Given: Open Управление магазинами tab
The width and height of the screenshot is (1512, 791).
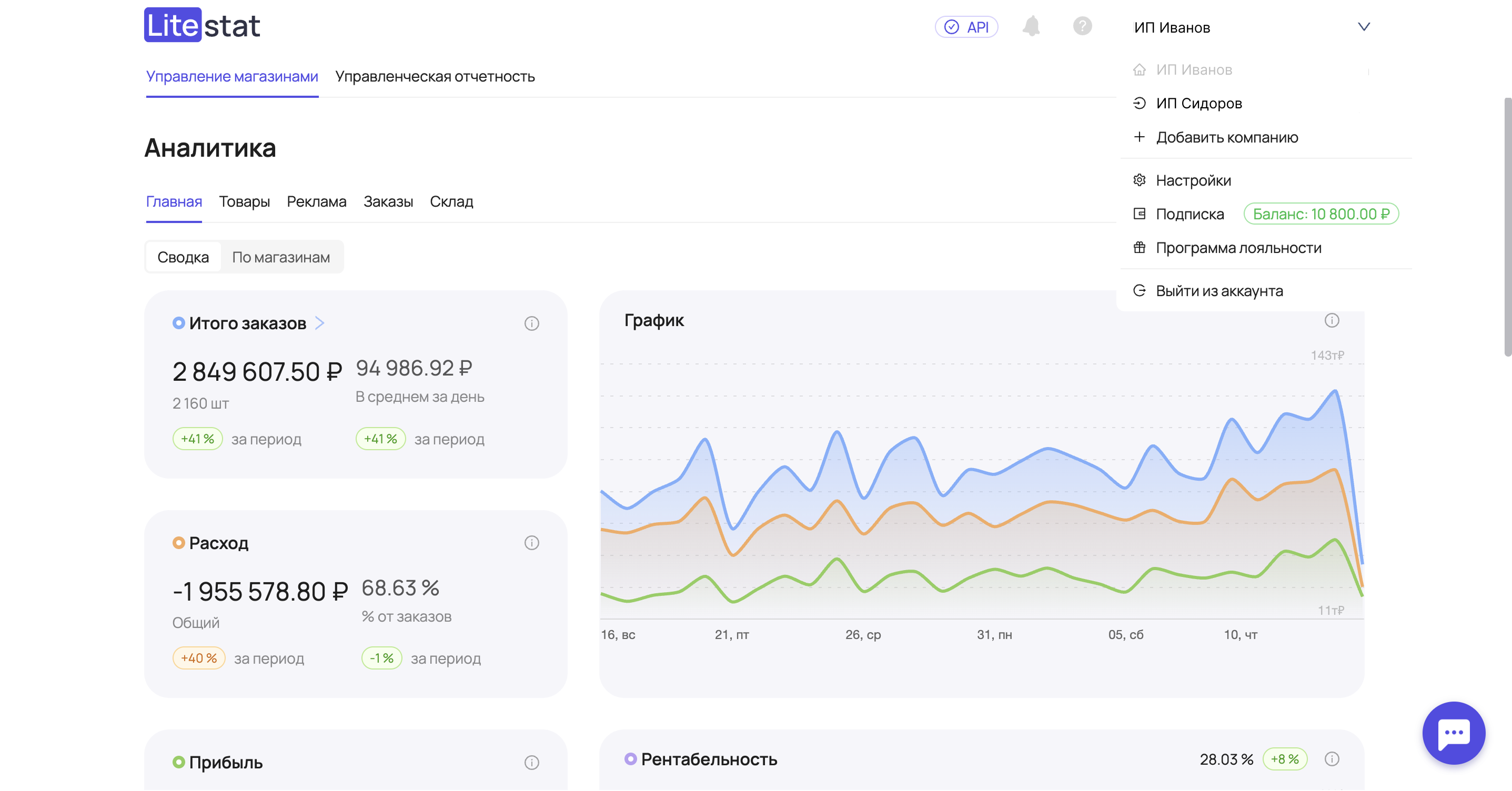Looking at the screenshot, I should pyautogui.click(x=232, y=77).
